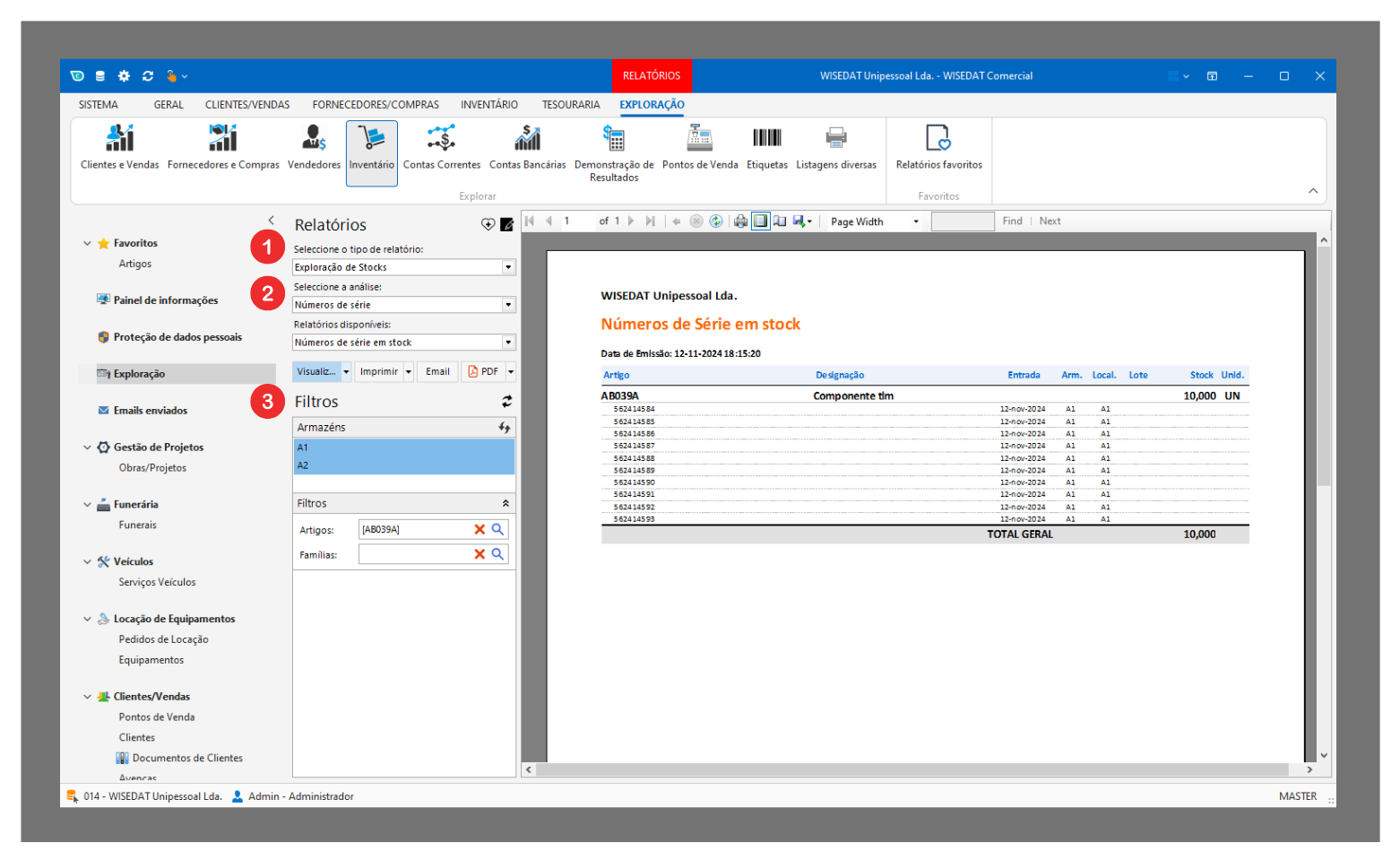Image resolution: width=1400 pixels, height=860 pixels.
Task: Switch to the TESOURARIA ribbon tab
Action: [570, 105]
